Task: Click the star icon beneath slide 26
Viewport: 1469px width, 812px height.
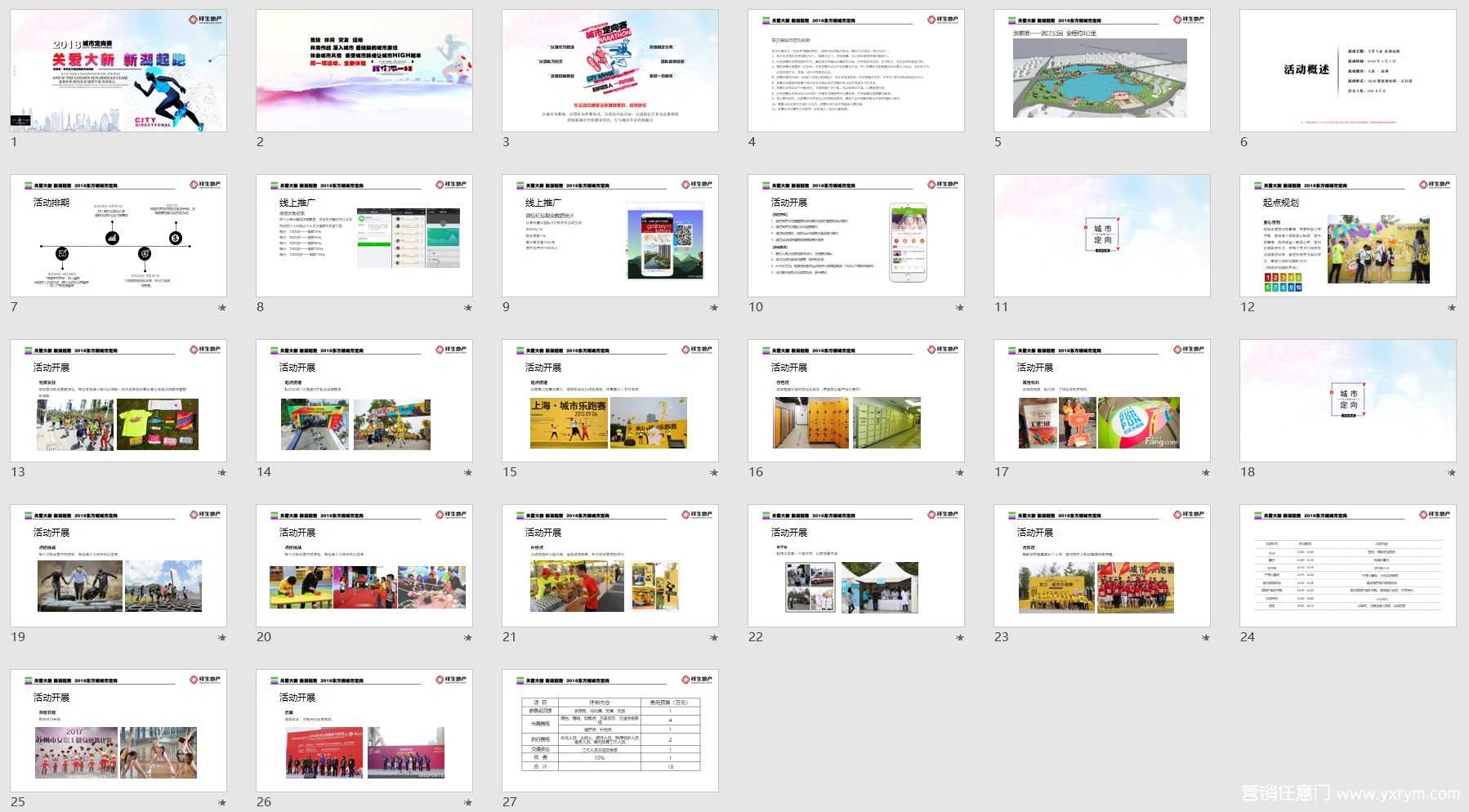Action: (x=468, y=803)
